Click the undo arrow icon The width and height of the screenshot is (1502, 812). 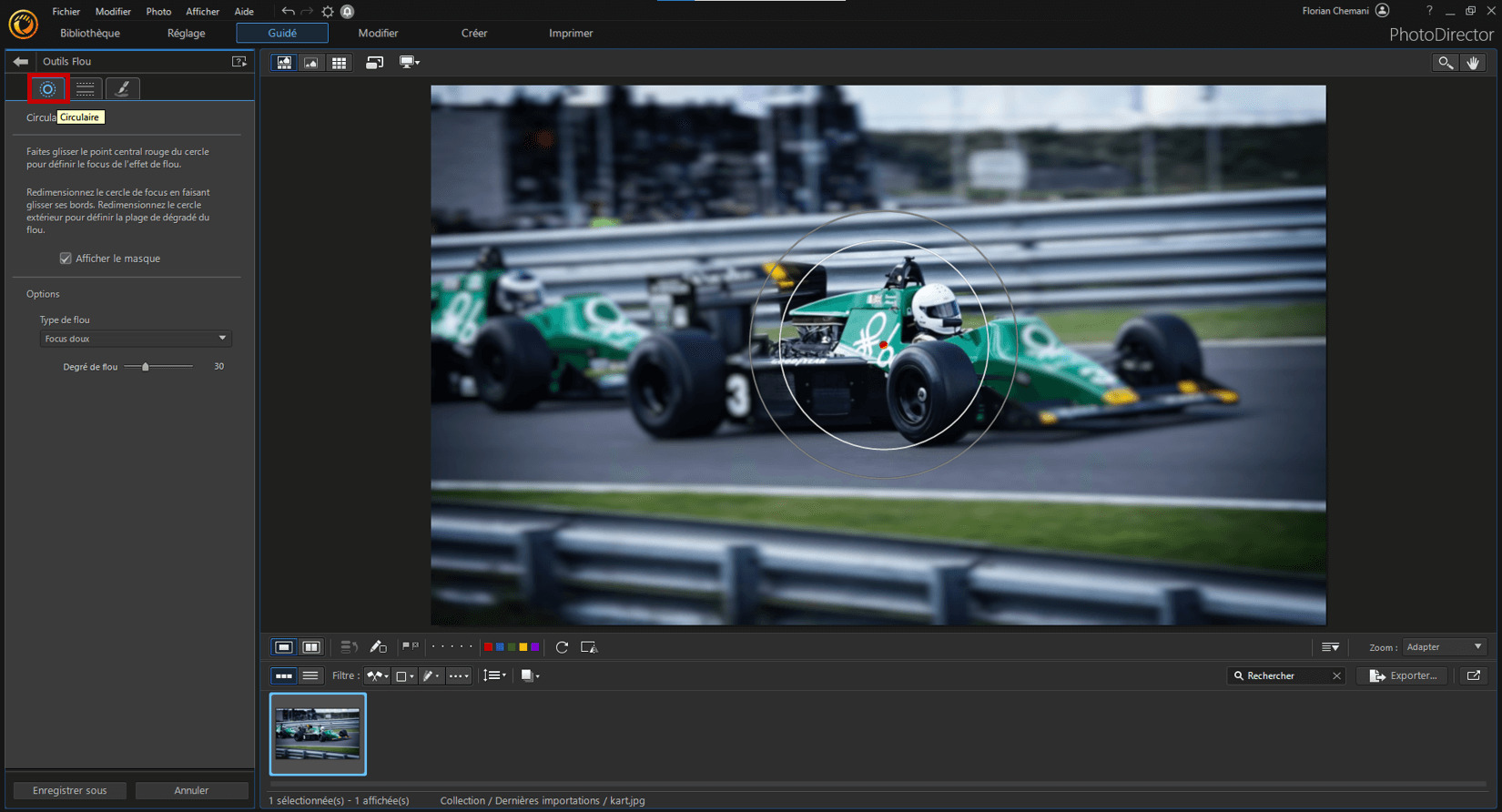pos(288,11)
